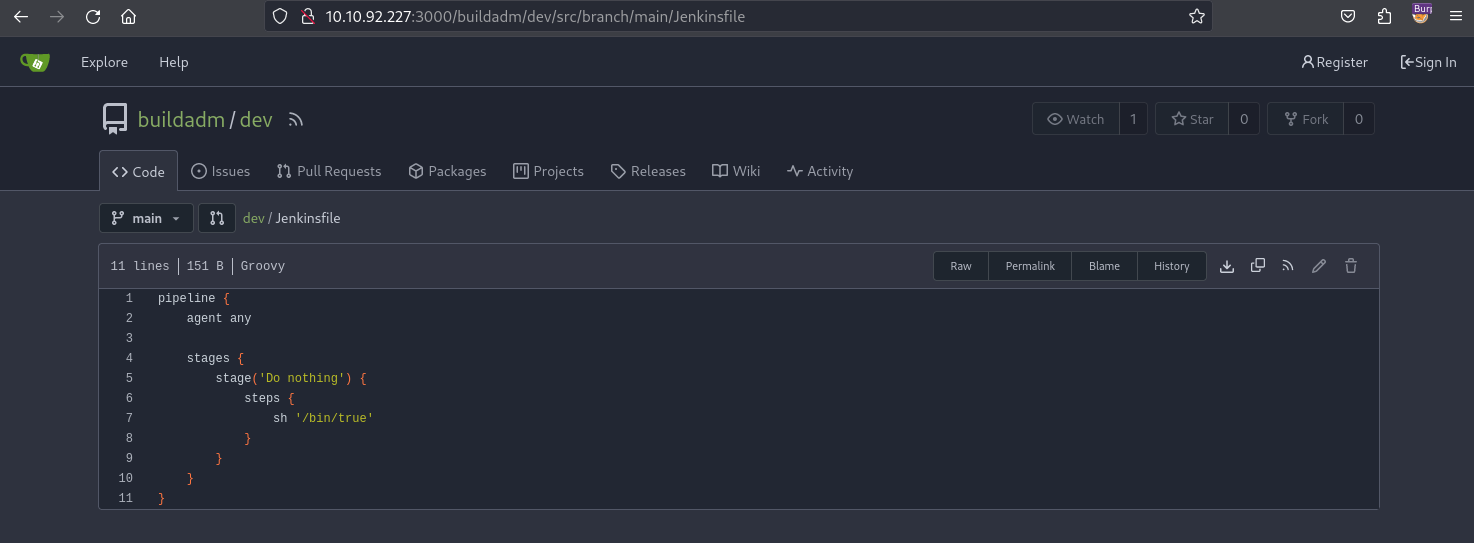Select line number 11
1474x543 pixels.
(125, 498)
